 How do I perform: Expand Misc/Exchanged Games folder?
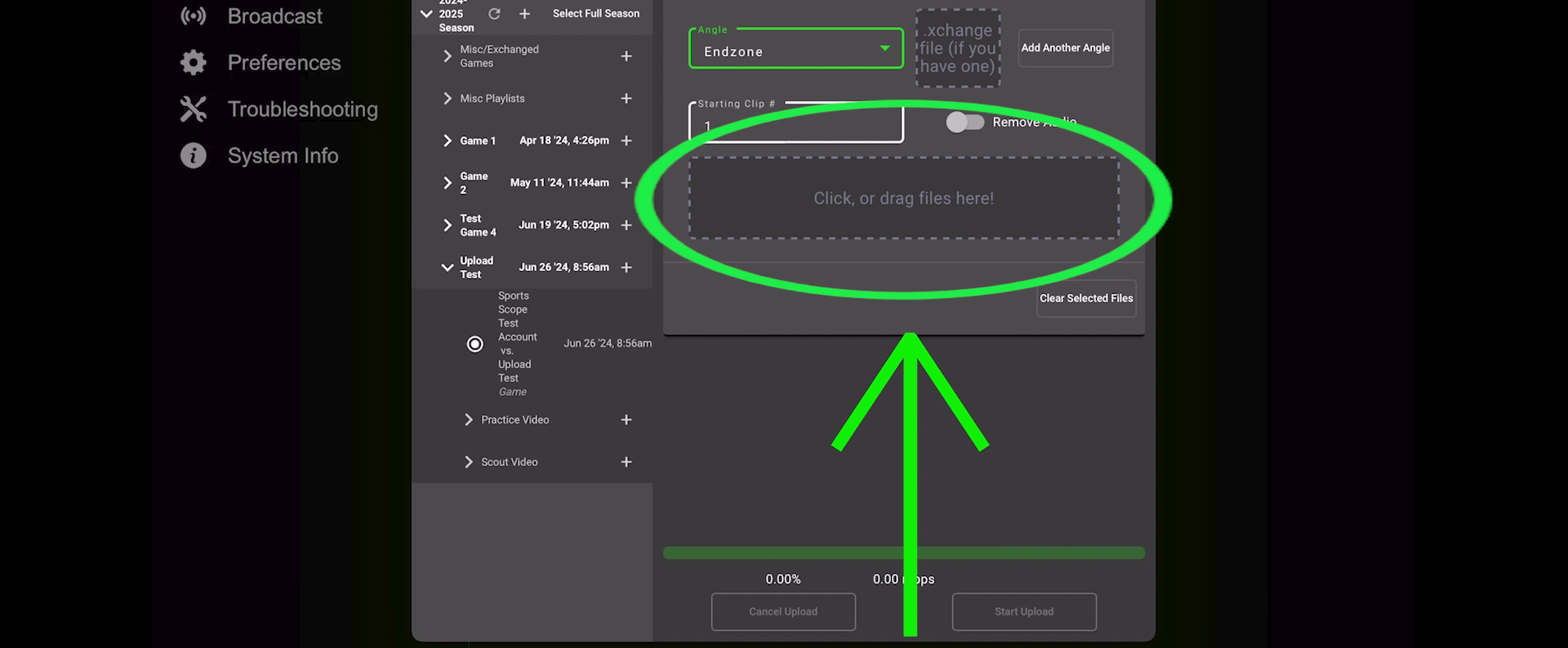(447, 56)
